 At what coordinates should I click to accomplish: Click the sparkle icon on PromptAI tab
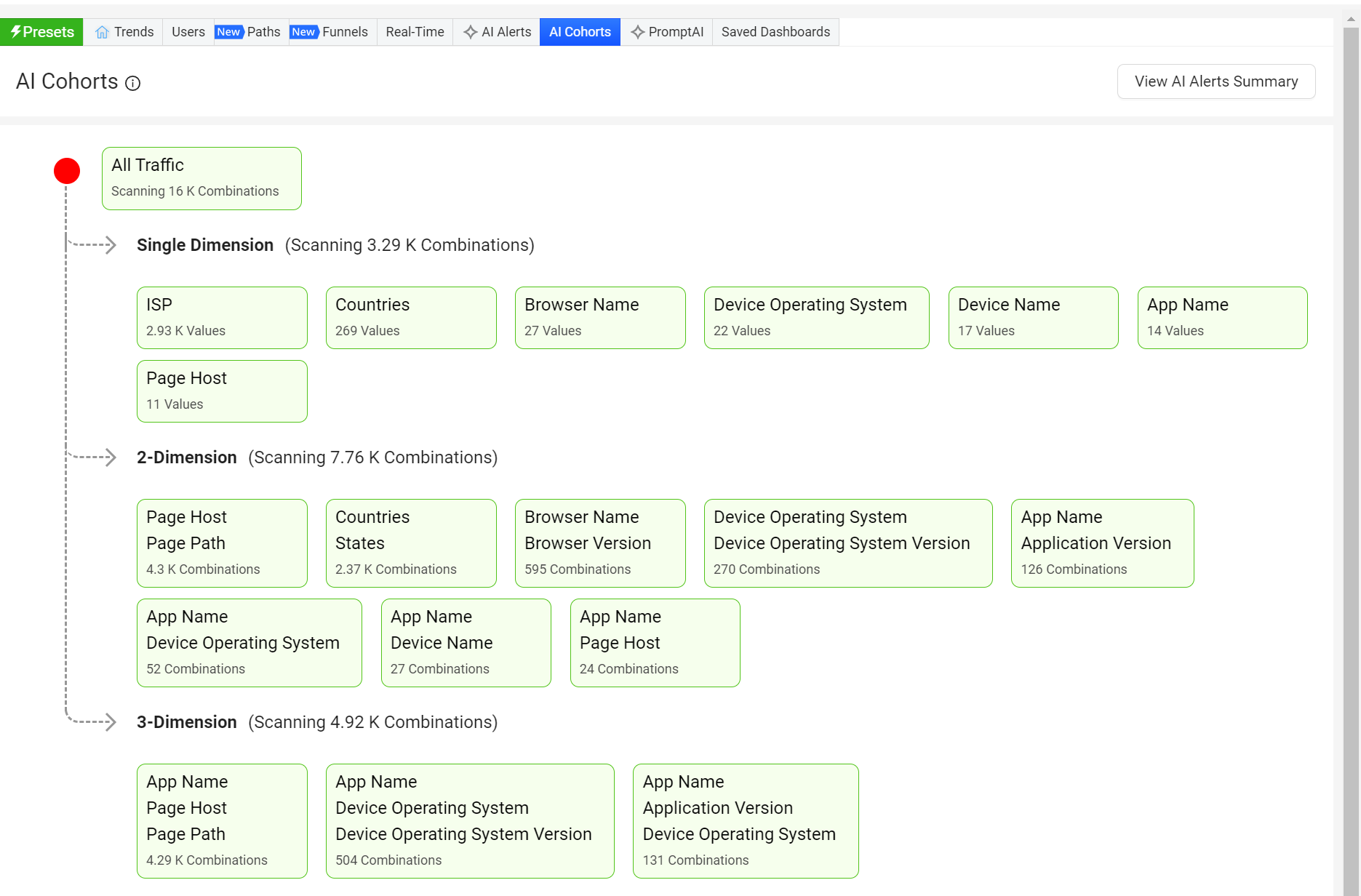pos(637,32)
